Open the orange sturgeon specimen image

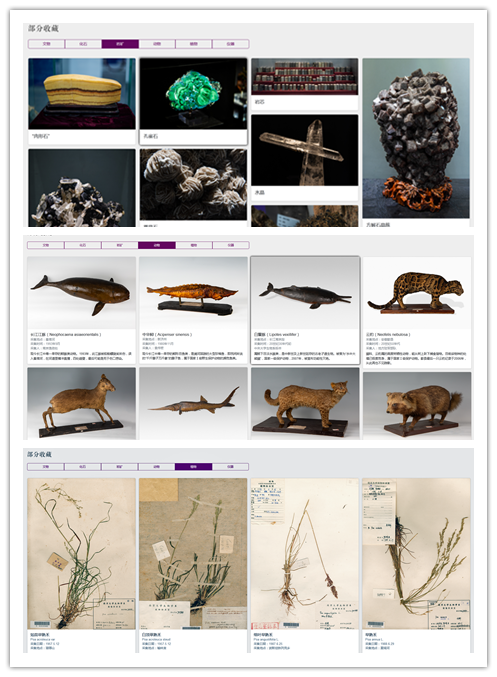pos(193,293)
